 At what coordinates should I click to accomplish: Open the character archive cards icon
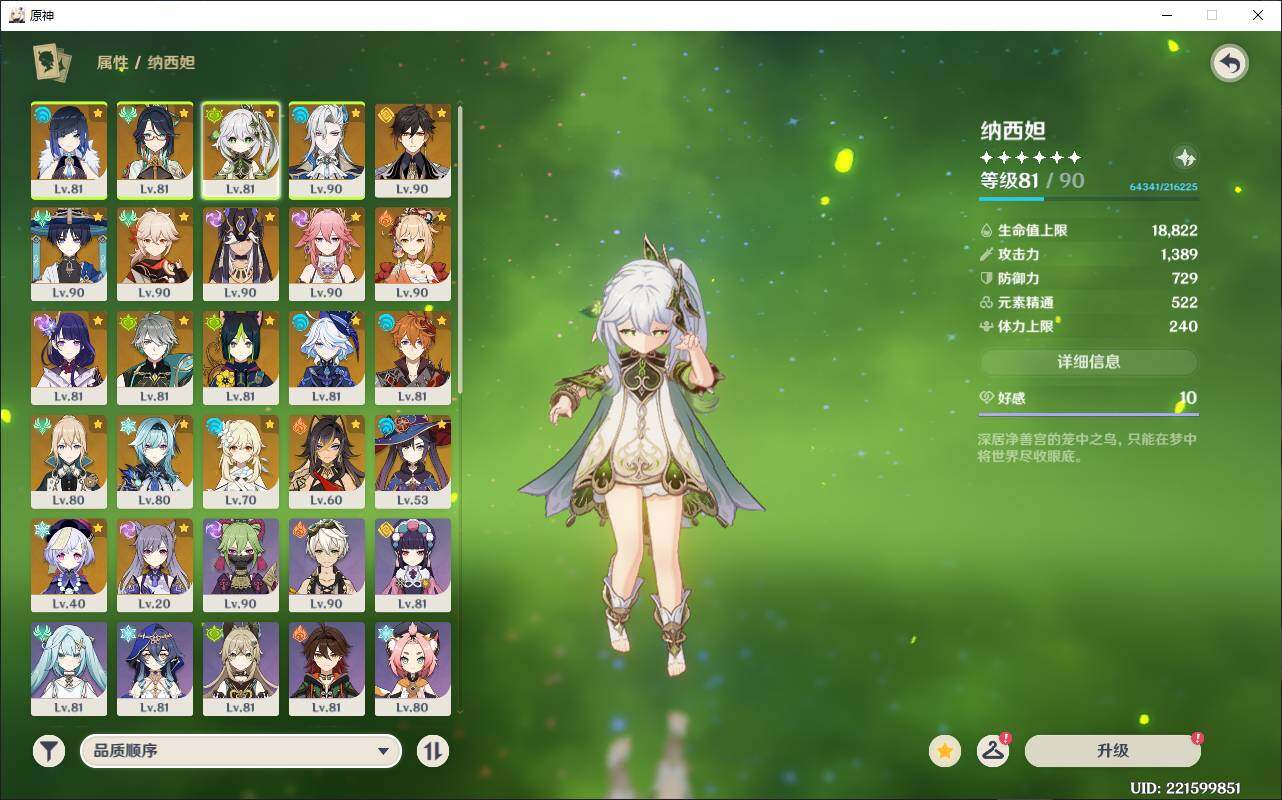(52, 62)
